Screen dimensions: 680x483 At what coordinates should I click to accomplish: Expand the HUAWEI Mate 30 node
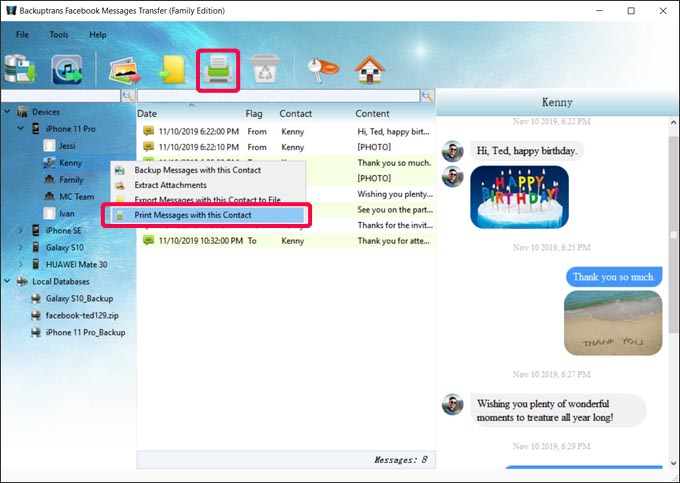(20, 264)
